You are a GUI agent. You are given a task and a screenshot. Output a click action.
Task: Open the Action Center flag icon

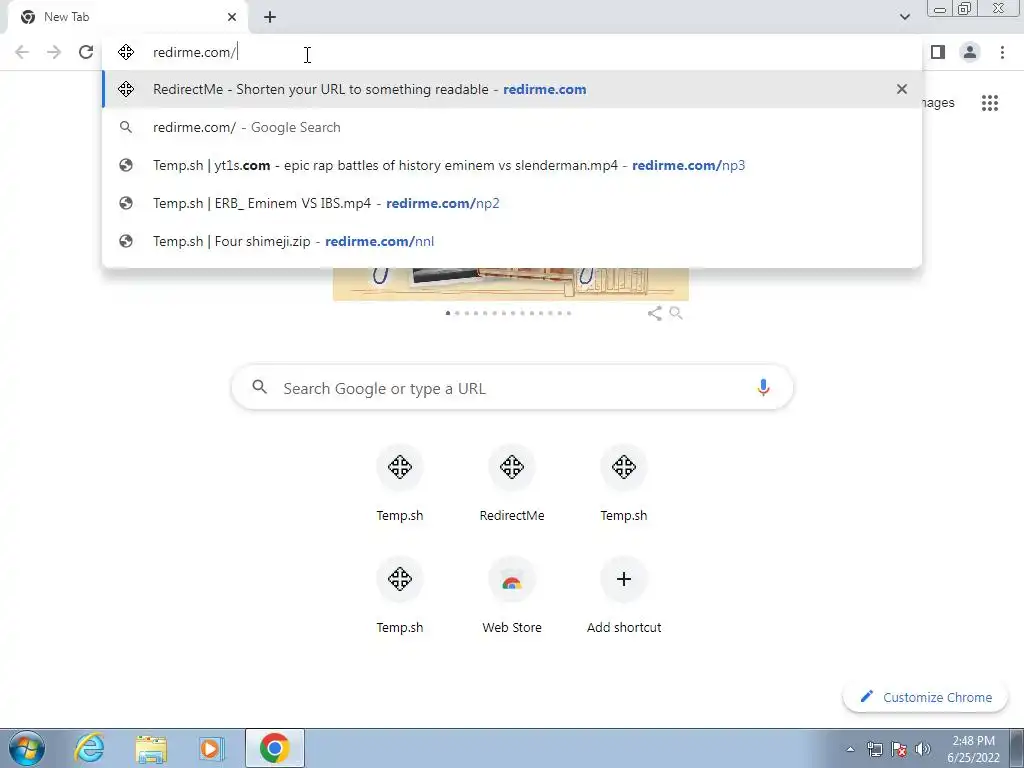point(899,749)
